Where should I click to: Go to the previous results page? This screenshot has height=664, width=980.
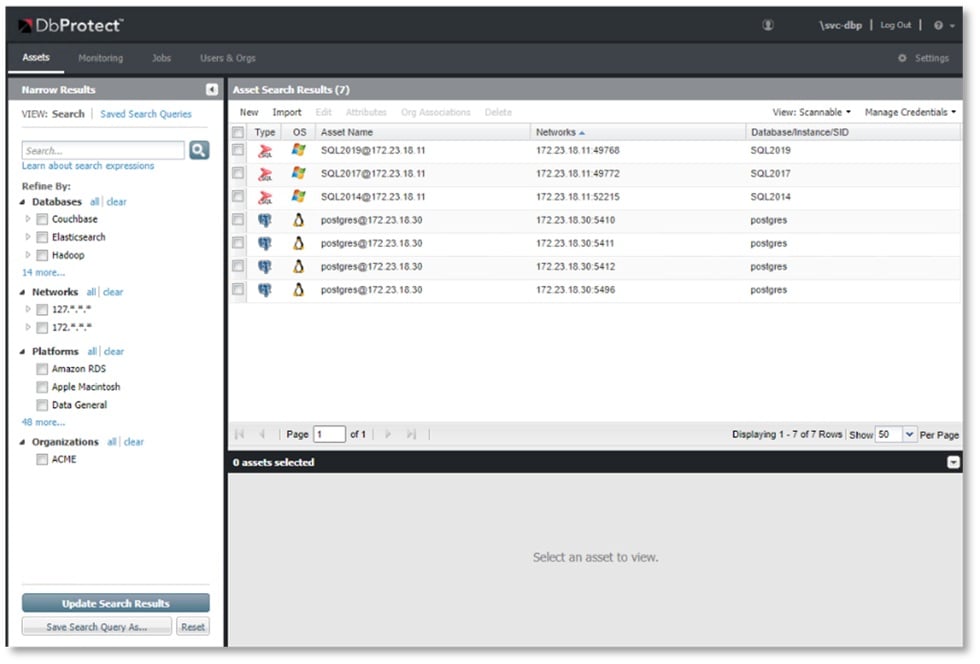262,434
